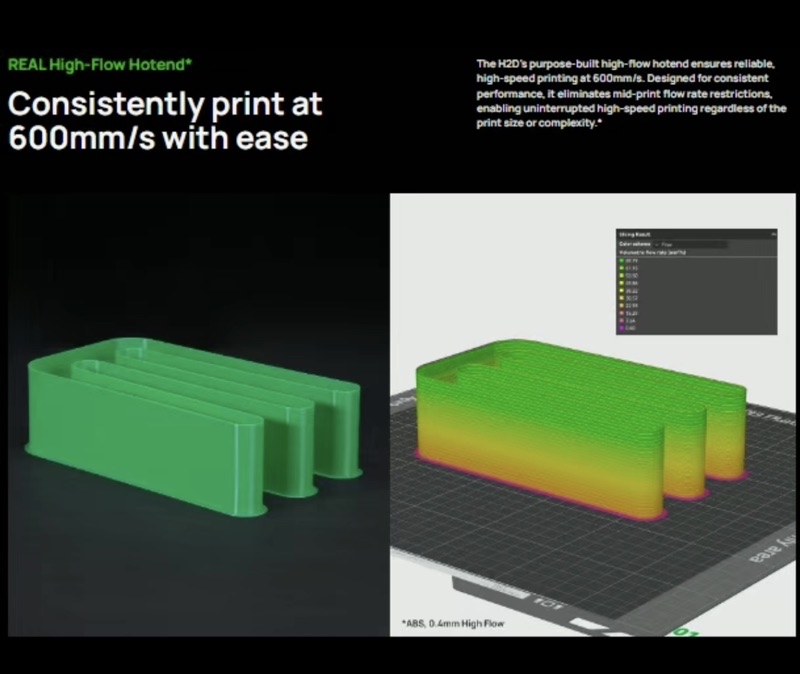Select the bright yellow legend swatch

622,290
